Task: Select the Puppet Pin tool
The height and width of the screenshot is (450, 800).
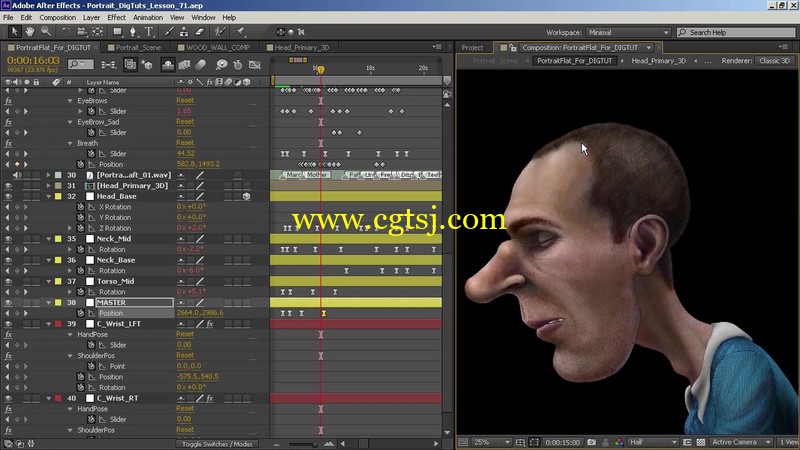Action: coord(240,32)
